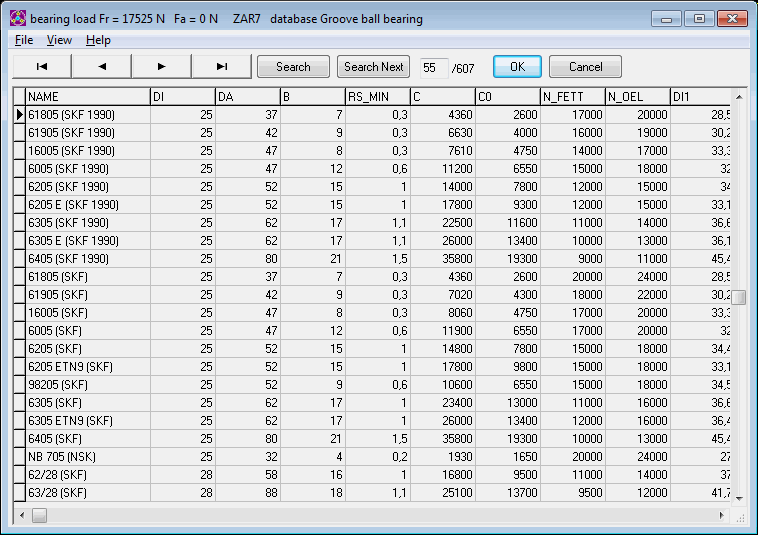Click the horizontal scrollbar left arrow
Image resolution: width=758 pixels, height=535 pixels.
[22, 516]
